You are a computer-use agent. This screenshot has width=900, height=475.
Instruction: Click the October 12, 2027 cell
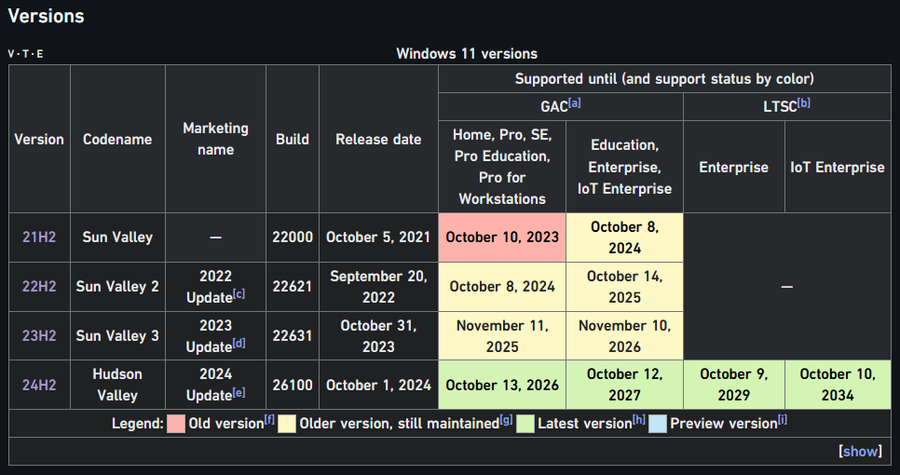point(624,385)
